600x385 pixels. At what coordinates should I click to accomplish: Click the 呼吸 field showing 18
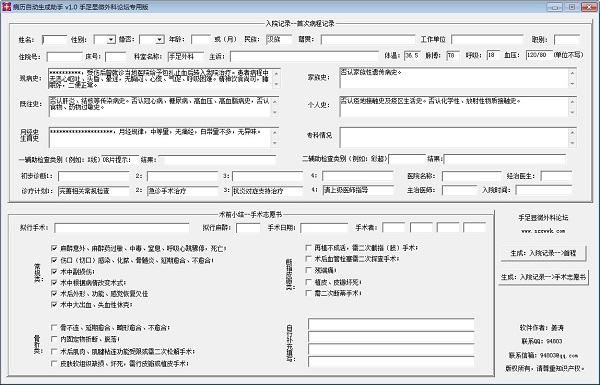[x=493, y=55]
